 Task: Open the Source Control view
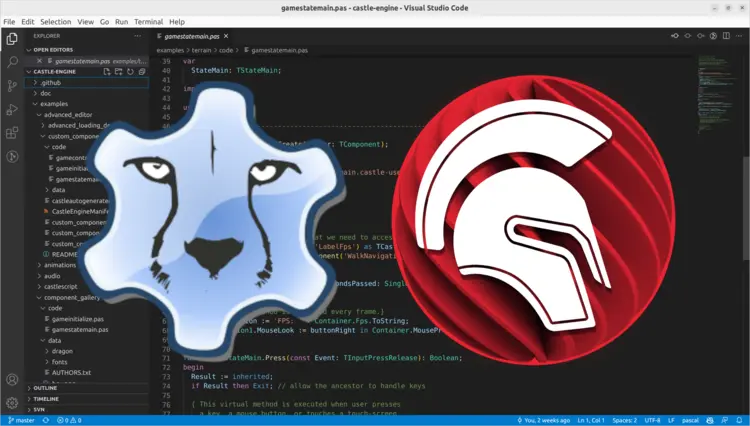12,86
